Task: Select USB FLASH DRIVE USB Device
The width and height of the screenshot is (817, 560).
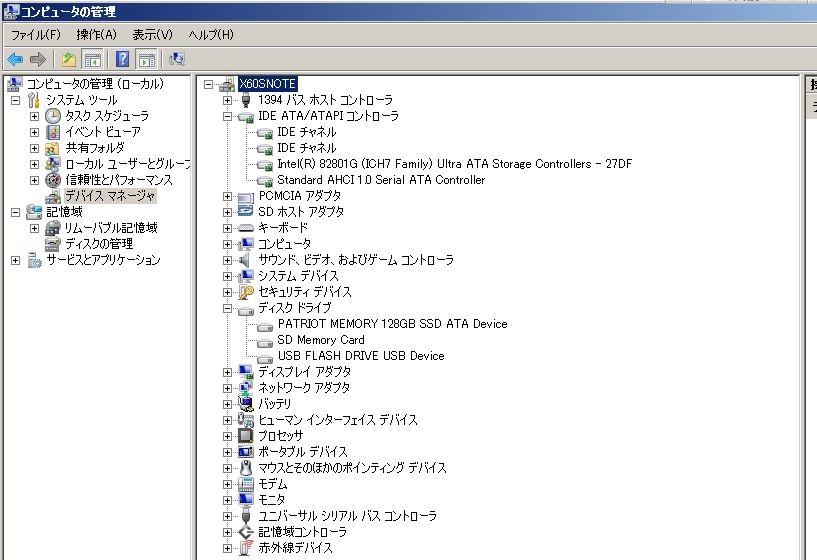Action: (x=361, y=356)
